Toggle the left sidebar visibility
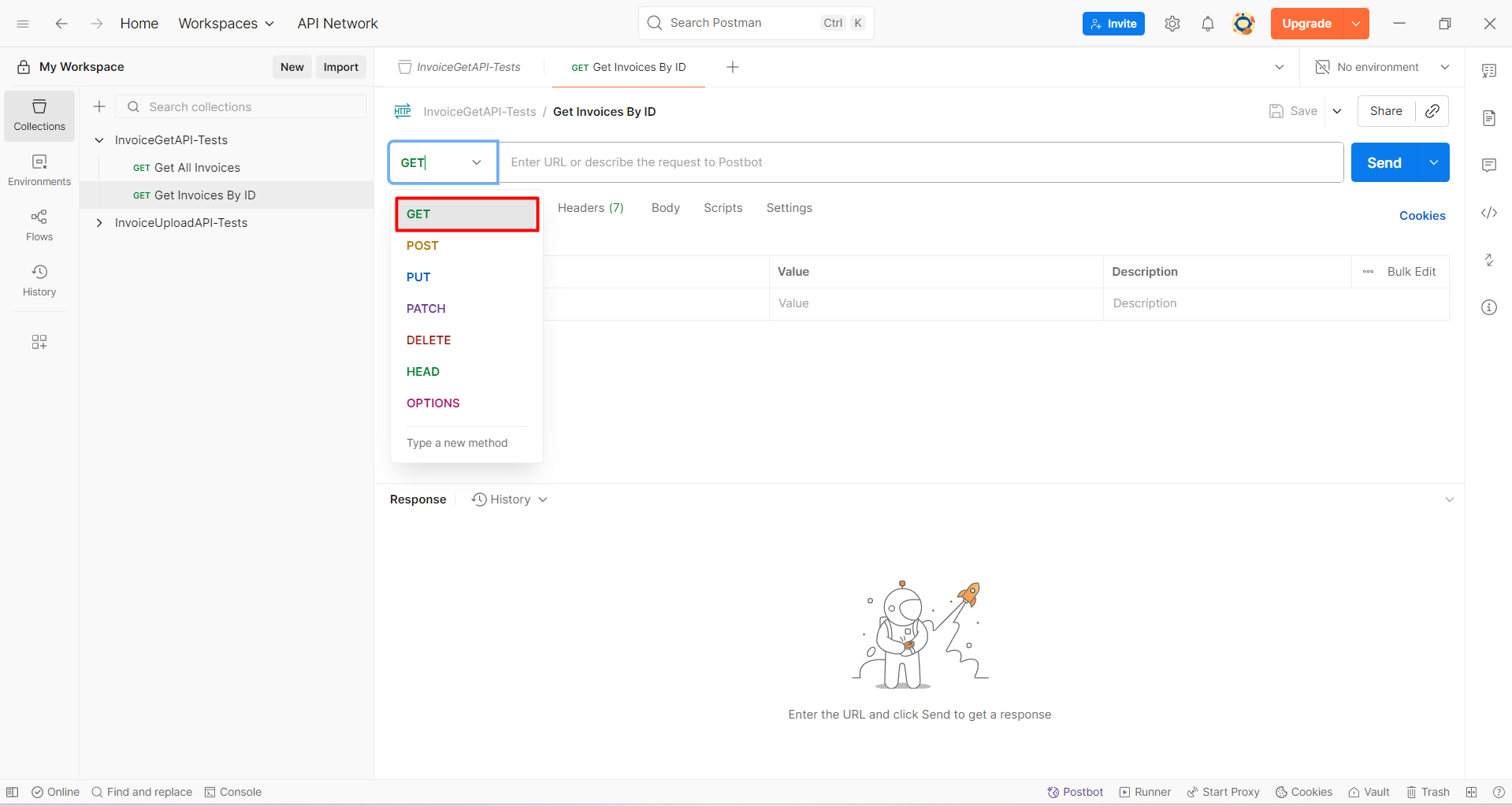The height and width of the screenshot is (806, 1512). coord(13,792)
